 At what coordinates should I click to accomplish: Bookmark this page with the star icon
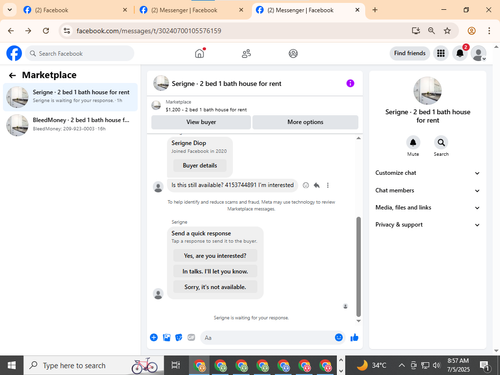(447, 31)
